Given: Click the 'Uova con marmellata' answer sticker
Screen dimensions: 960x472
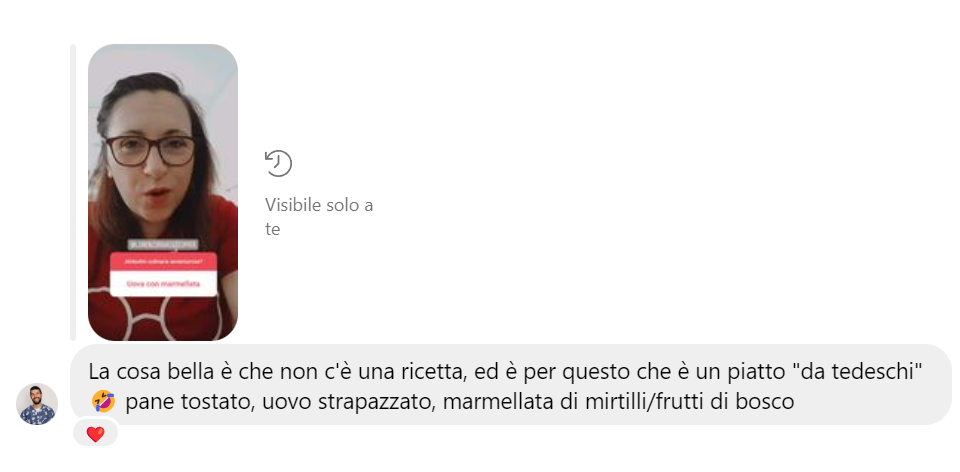Looking at the screenshot, I should [x=163, y=284].
